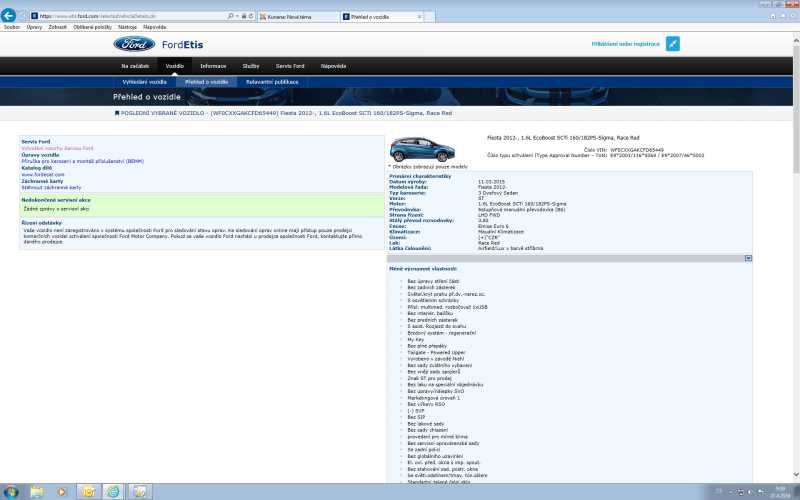Click the LHD FWD steering side value
The height and width of the screenshot is (500, 800).
point(489,215)
